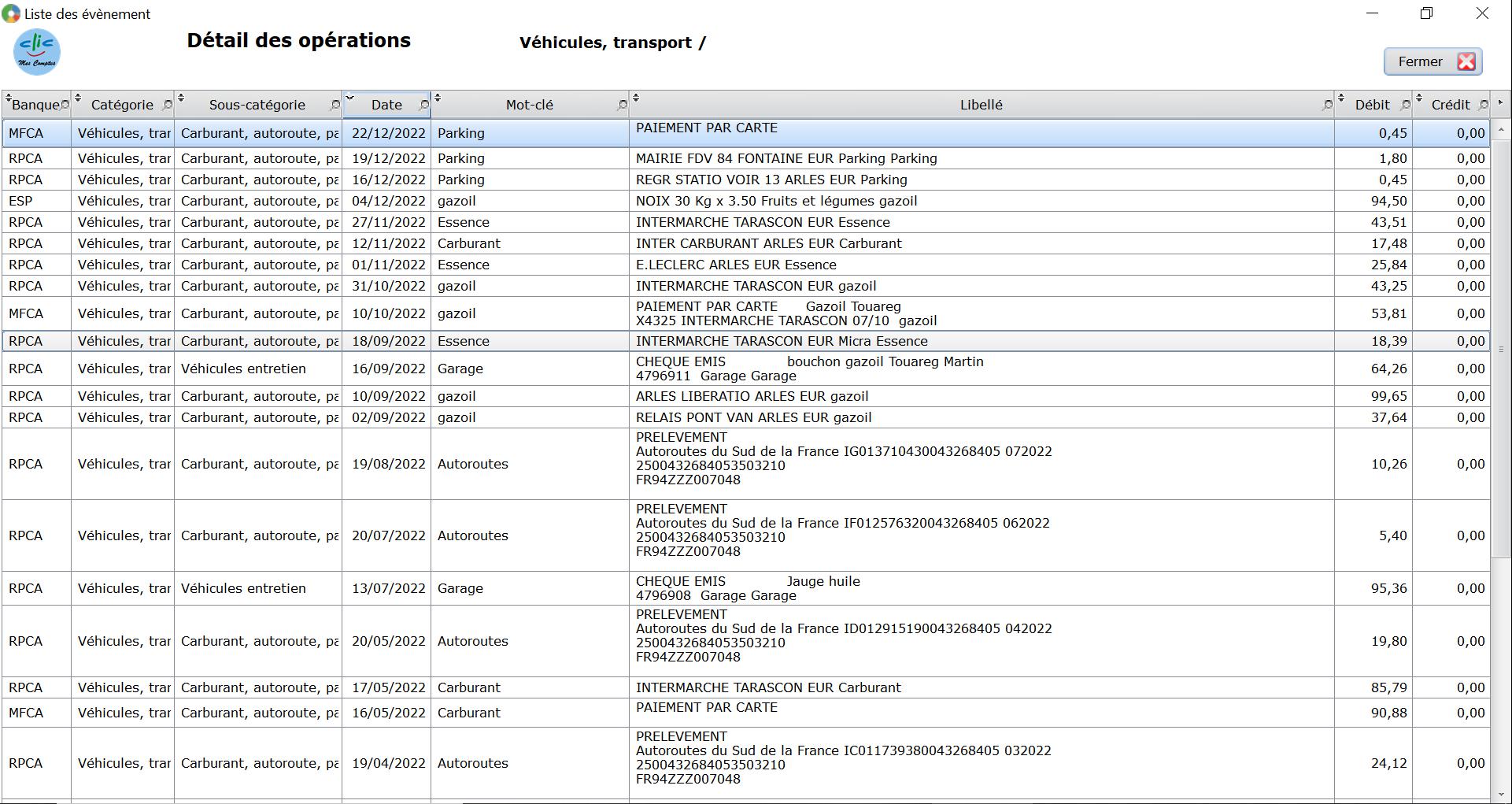Click sort arrows of Débit column
Screen dimensions: 1512x804
point(1341,98)
